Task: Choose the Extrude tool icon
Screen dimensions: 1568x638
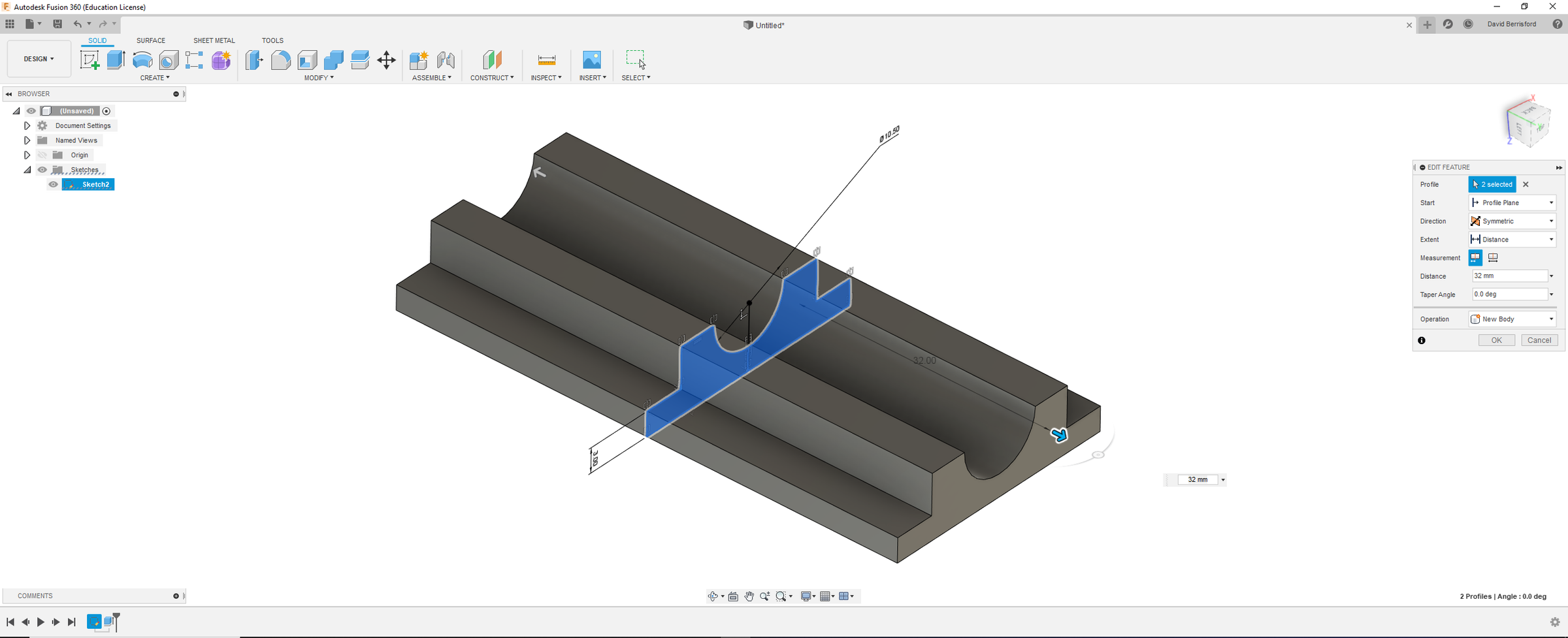Action: (116, 60)
